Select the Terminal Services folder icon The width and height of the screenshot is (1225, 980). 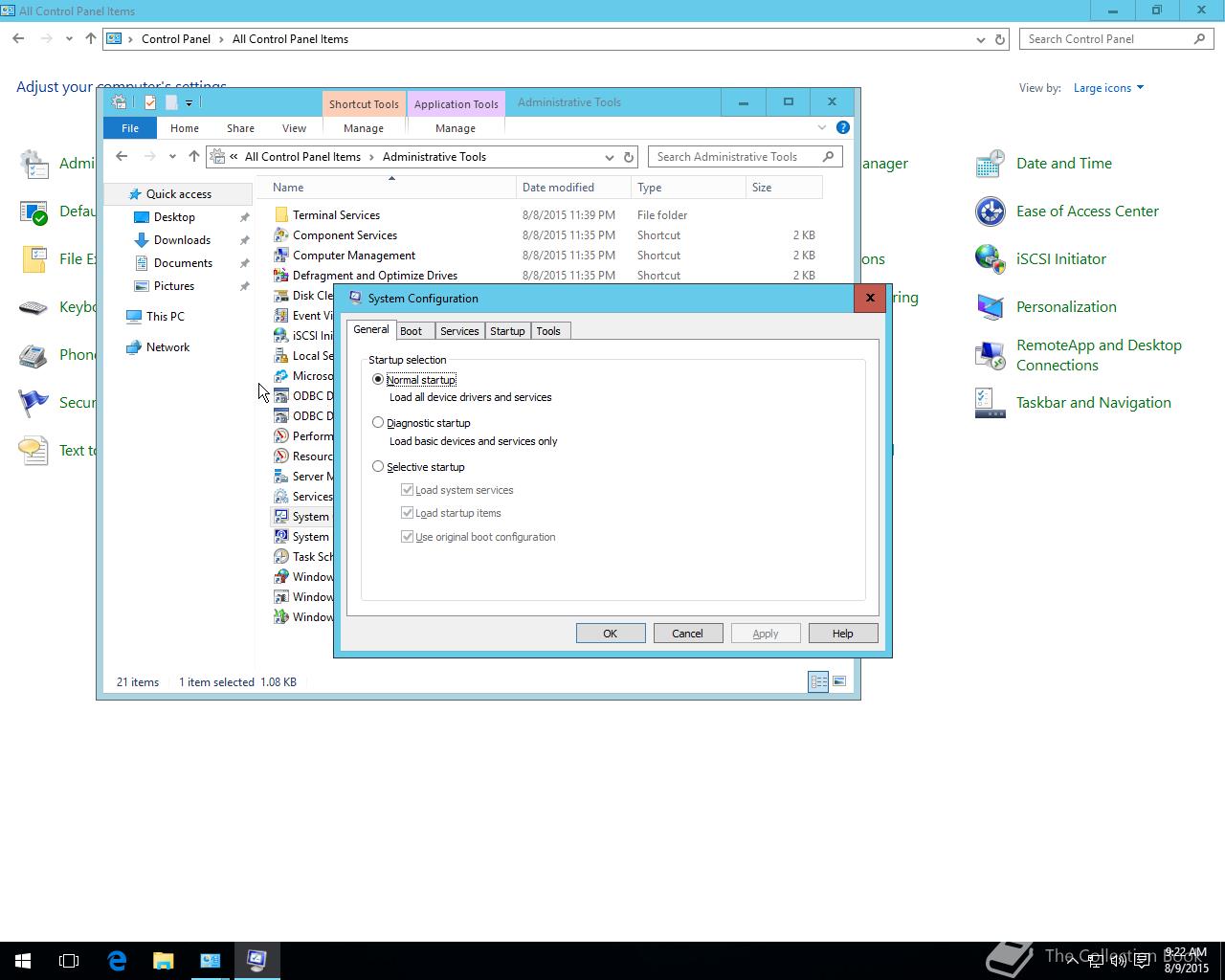(x=281, y=215)
